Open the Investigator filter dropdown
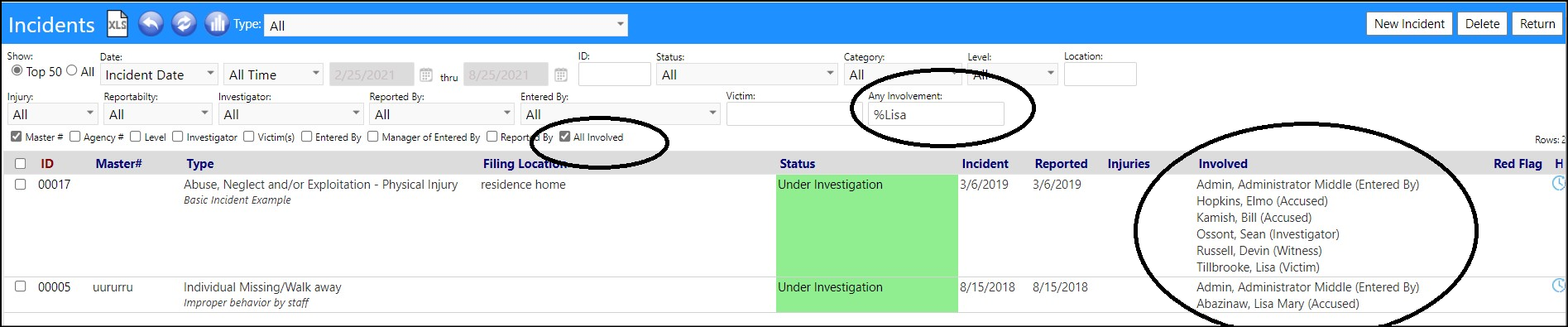Viewport: 1568px width, 327px height. [x=290, y=114]
